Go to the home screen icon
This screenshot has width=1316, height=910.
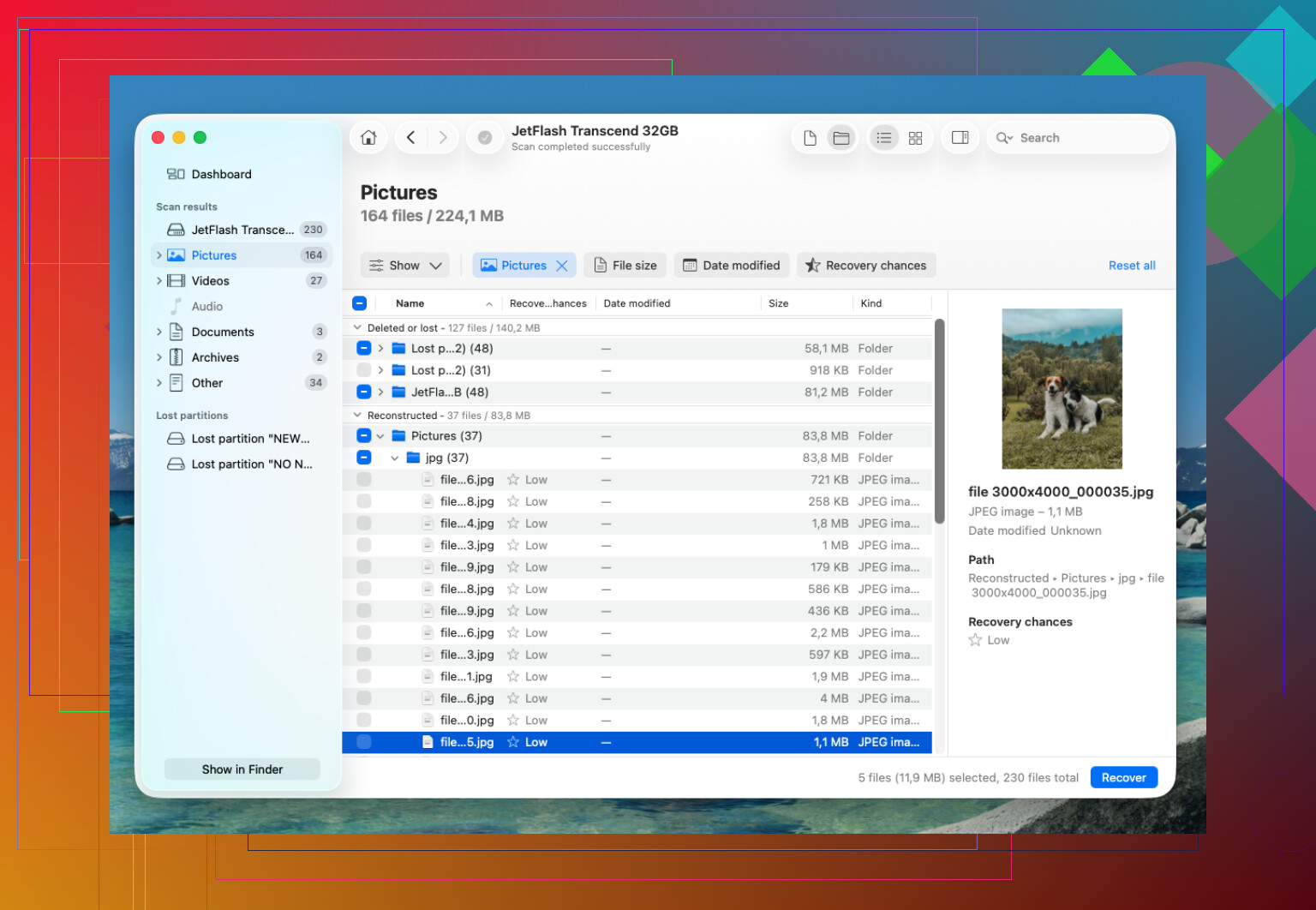tap(368, 138)
